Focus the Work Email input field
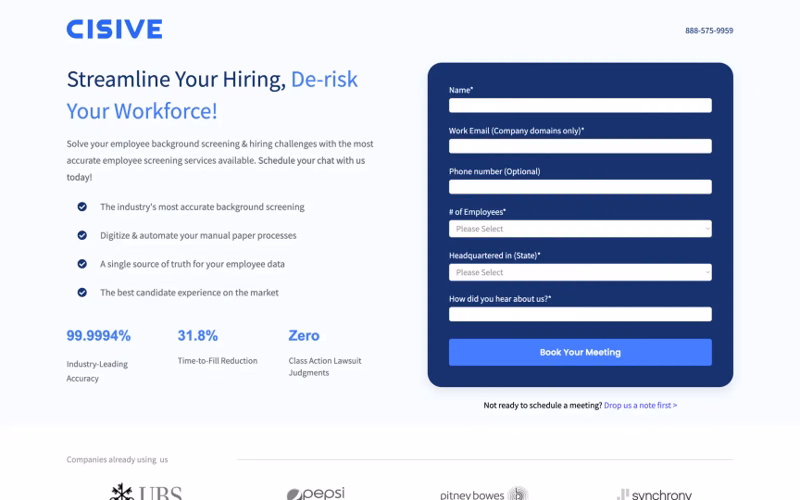 tap(580, 146)
